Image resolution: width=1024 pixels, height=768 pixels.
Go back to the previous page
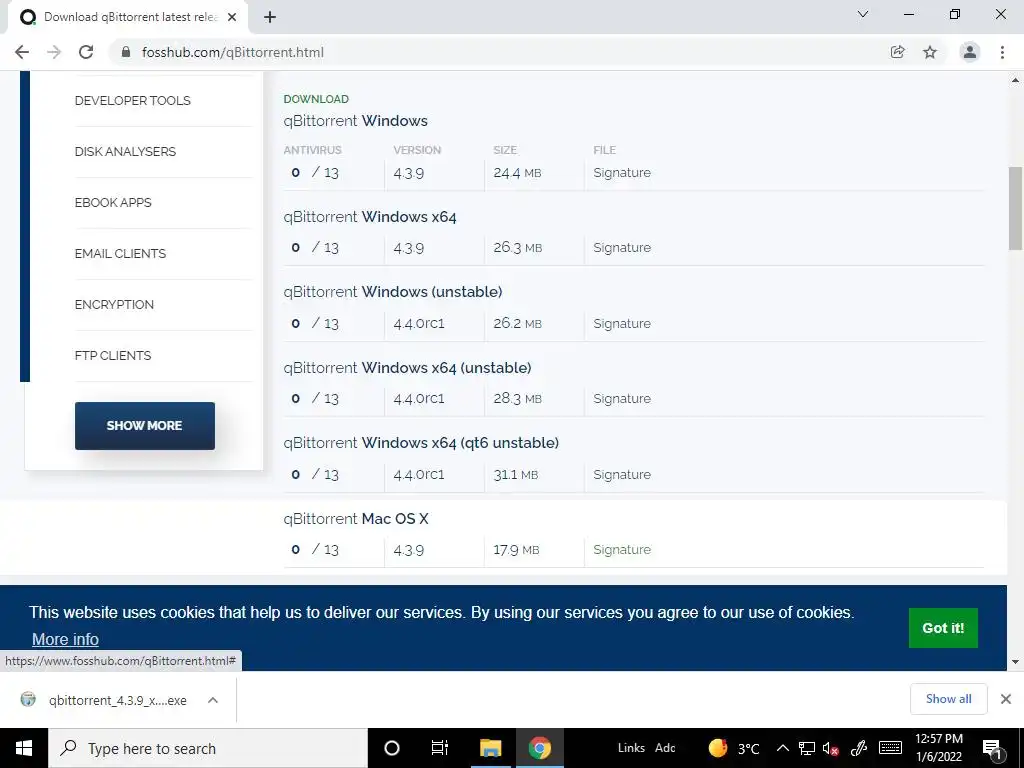click(22, 52)
